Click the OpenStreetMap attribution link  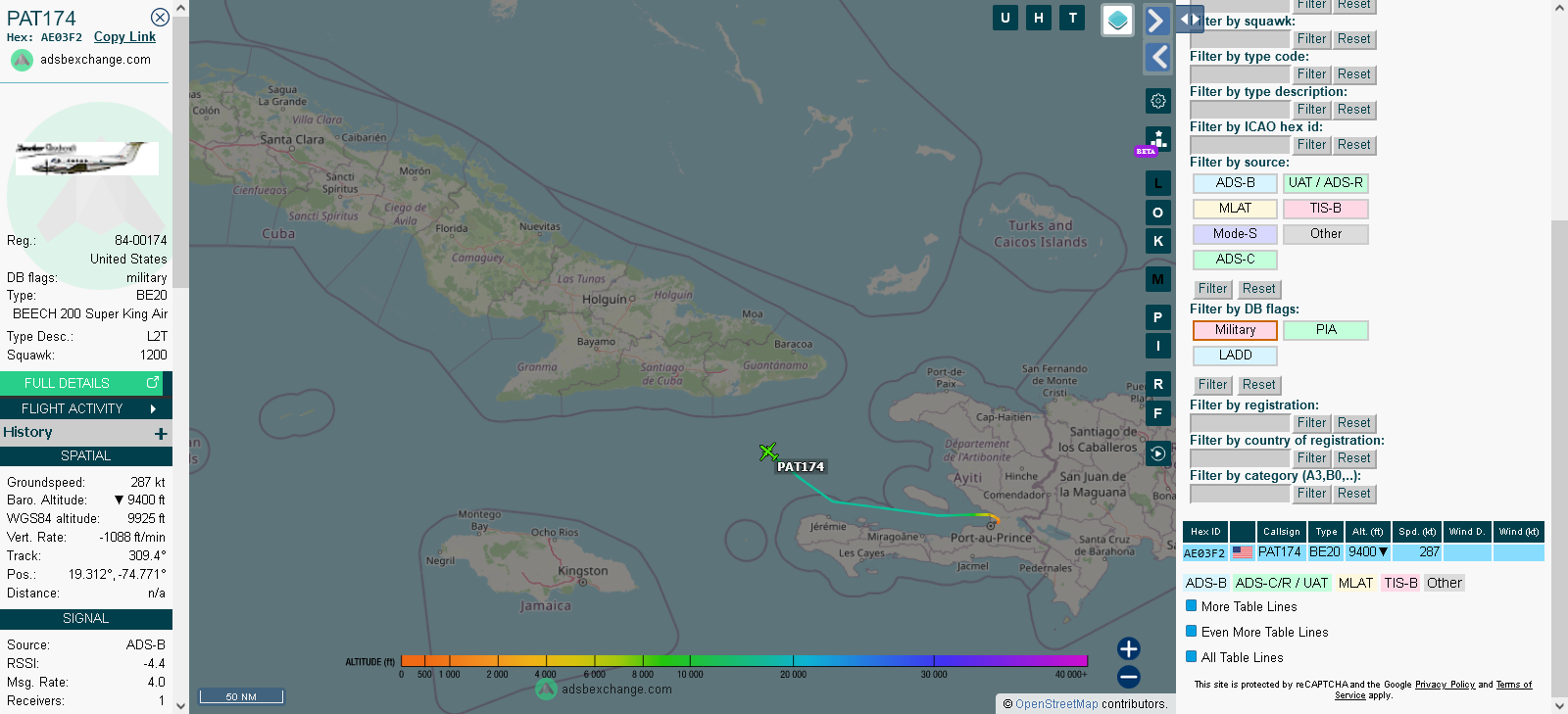(x=1056, y=704)
